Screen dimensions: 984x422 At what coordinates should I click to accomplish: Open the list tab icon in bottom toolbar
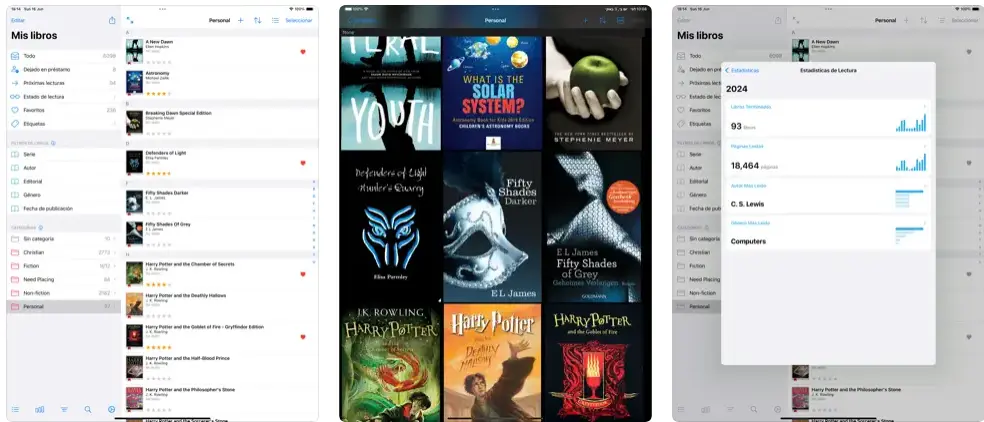click(x=15, y=409)
